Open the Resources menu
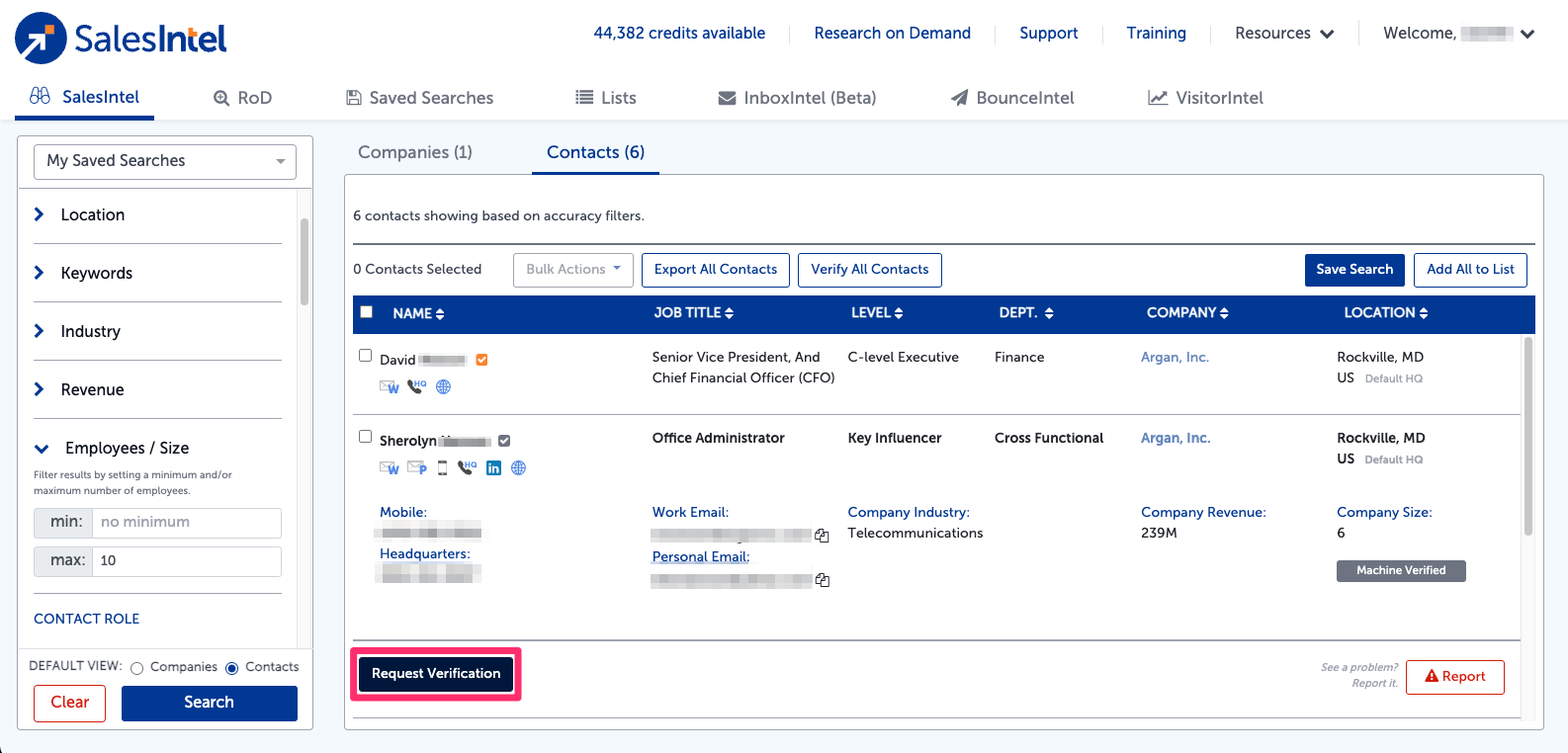 1284,34
